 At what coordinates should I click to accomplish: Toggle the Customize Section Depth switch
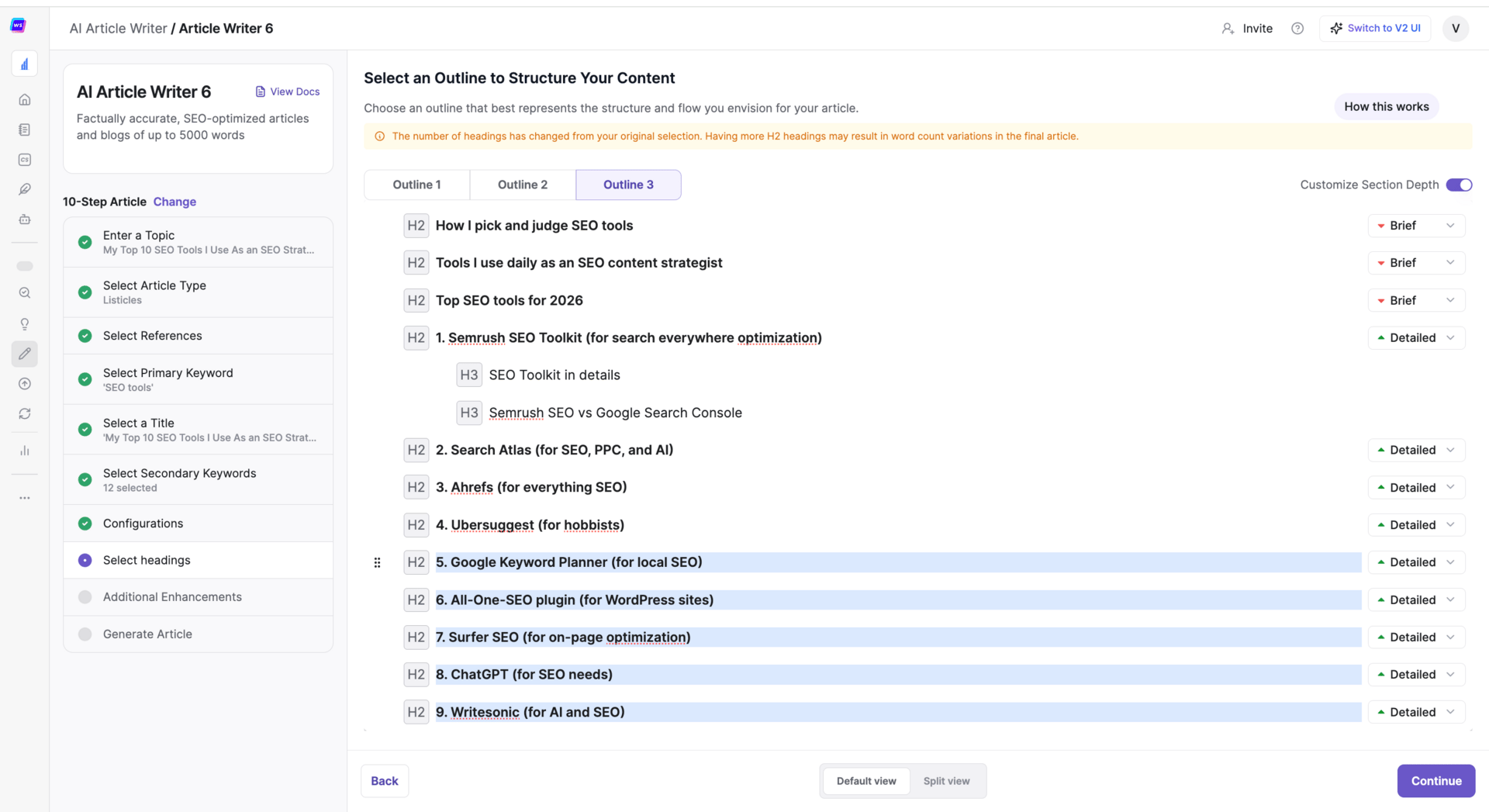(1459, 185)
